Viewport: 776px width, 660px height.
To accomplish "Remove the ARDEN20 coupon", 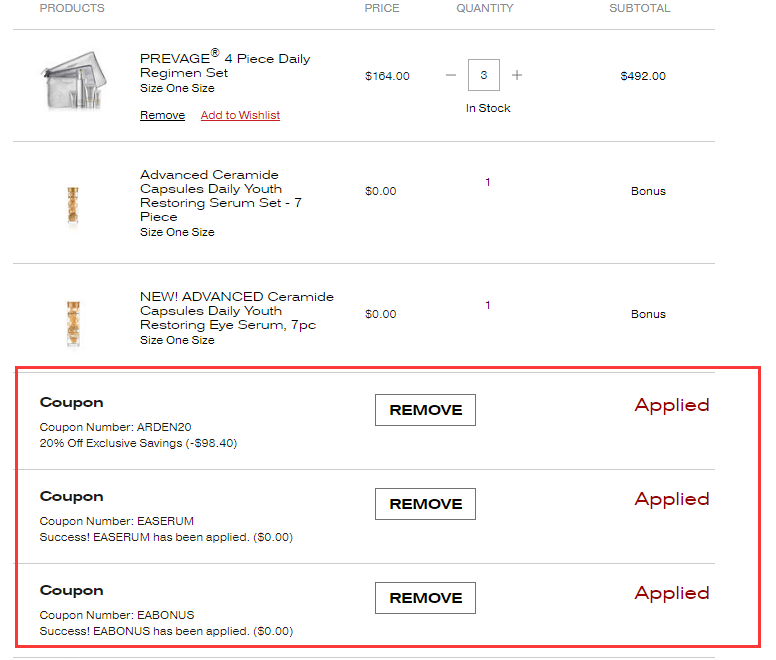I will click(425, 410).
